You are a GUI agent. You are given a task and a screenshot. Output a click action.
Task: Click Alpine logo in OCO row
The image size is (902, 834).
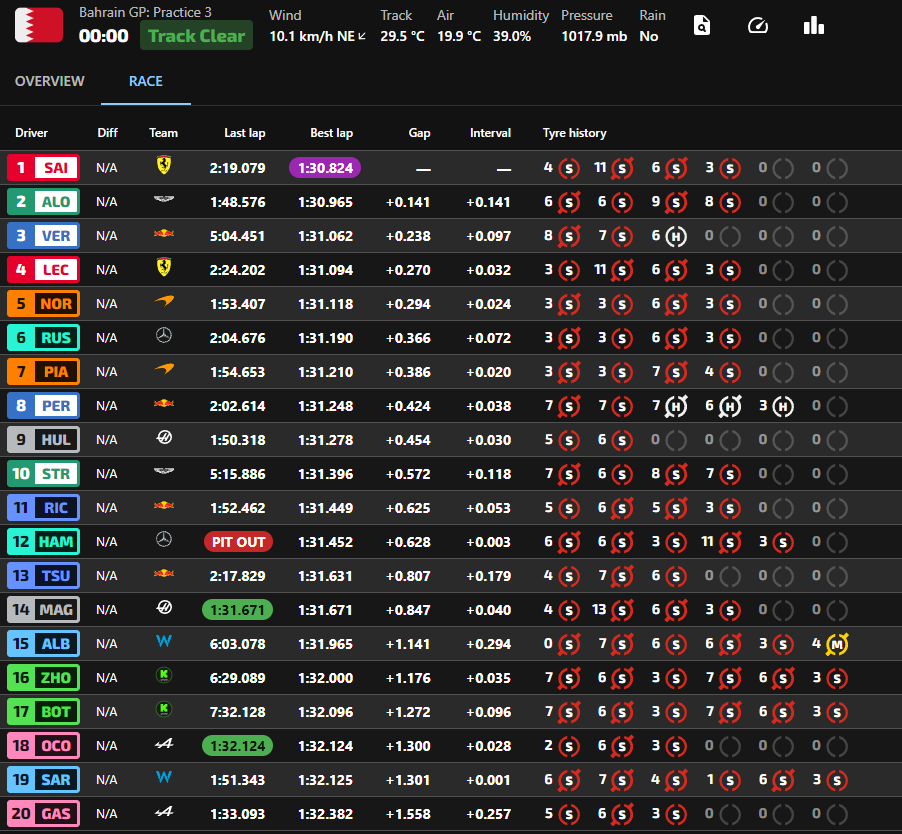(164, 744)
